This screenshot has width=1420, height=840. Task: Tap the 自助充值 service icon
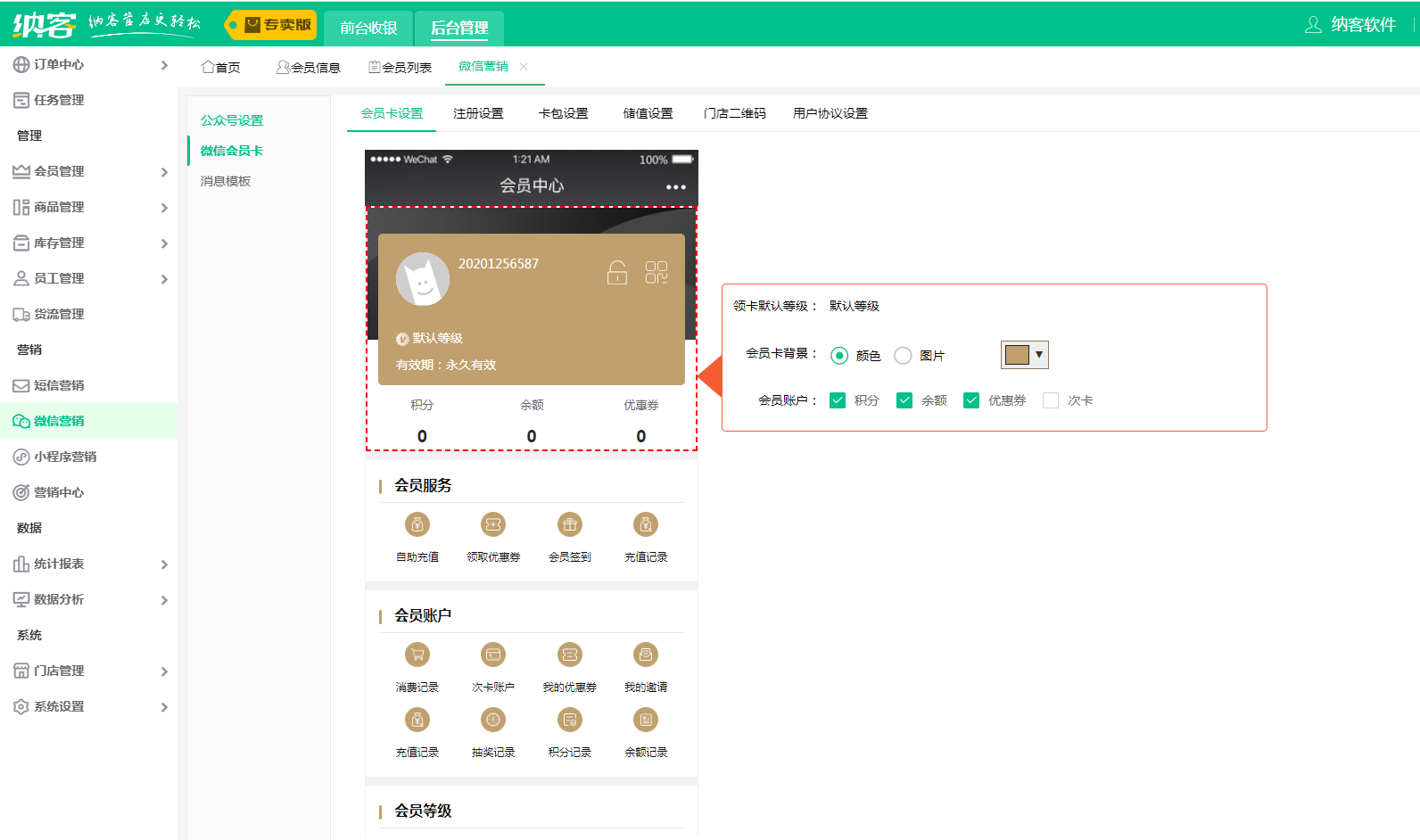[x=417, y=525]
